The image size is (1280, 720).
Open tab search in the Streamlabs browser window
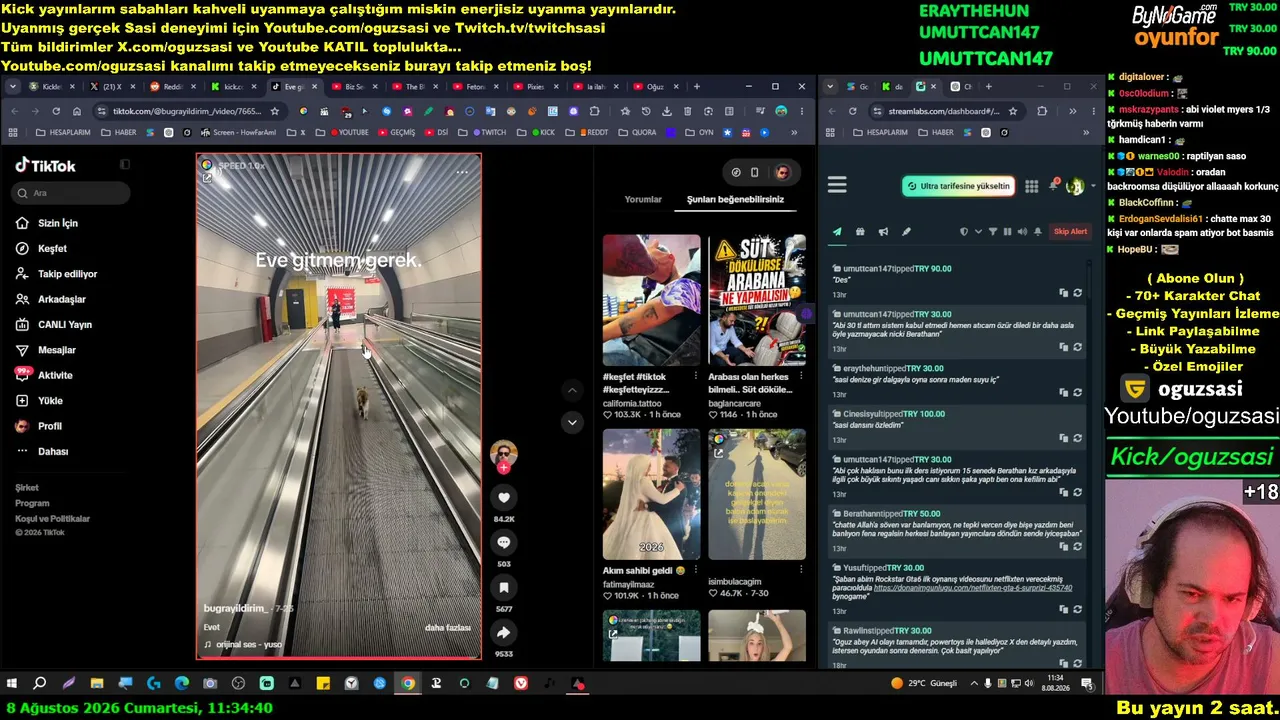click(x=830, y=87)
